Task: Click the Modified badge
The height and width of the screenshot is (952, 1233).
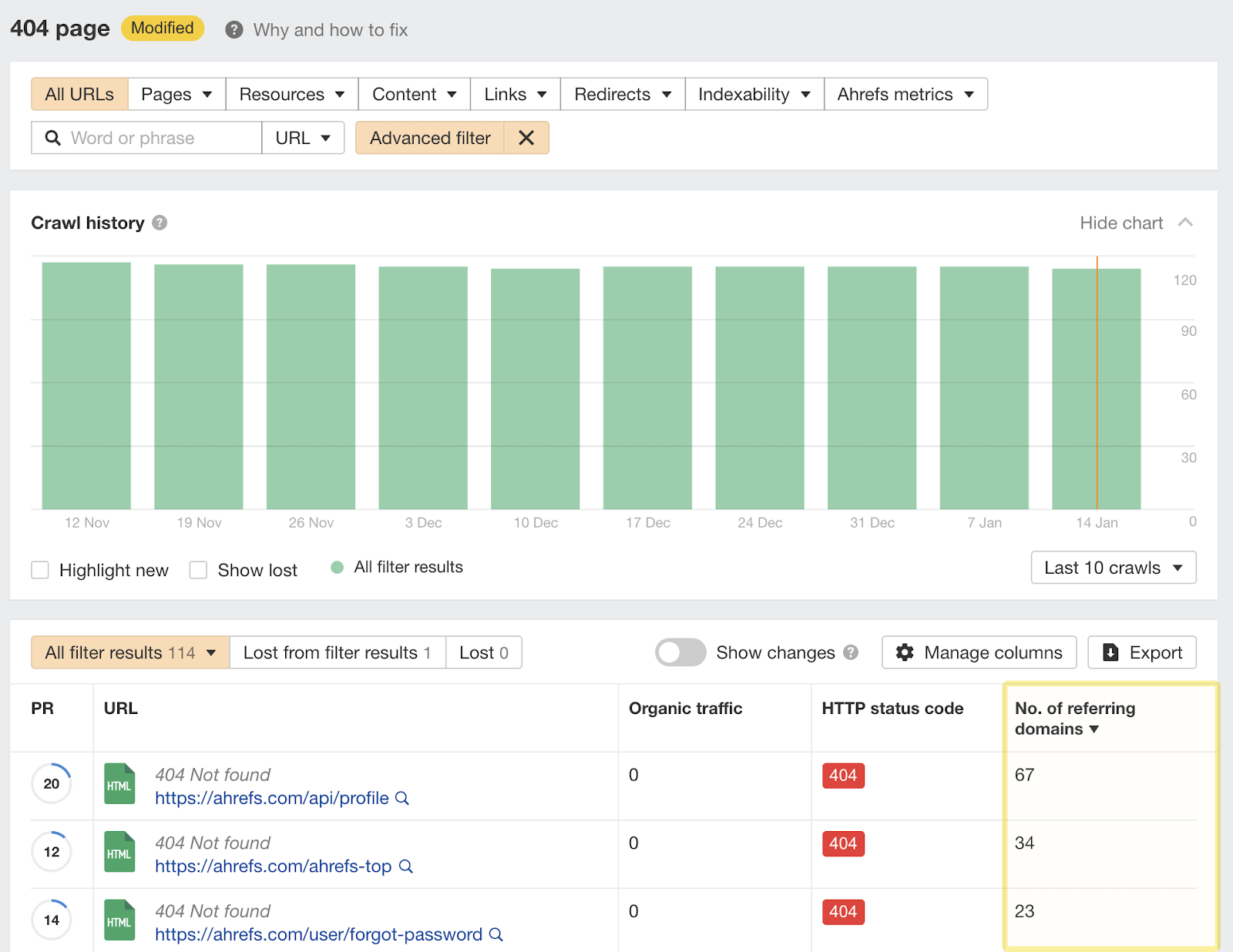Action: tap(163, 28)
